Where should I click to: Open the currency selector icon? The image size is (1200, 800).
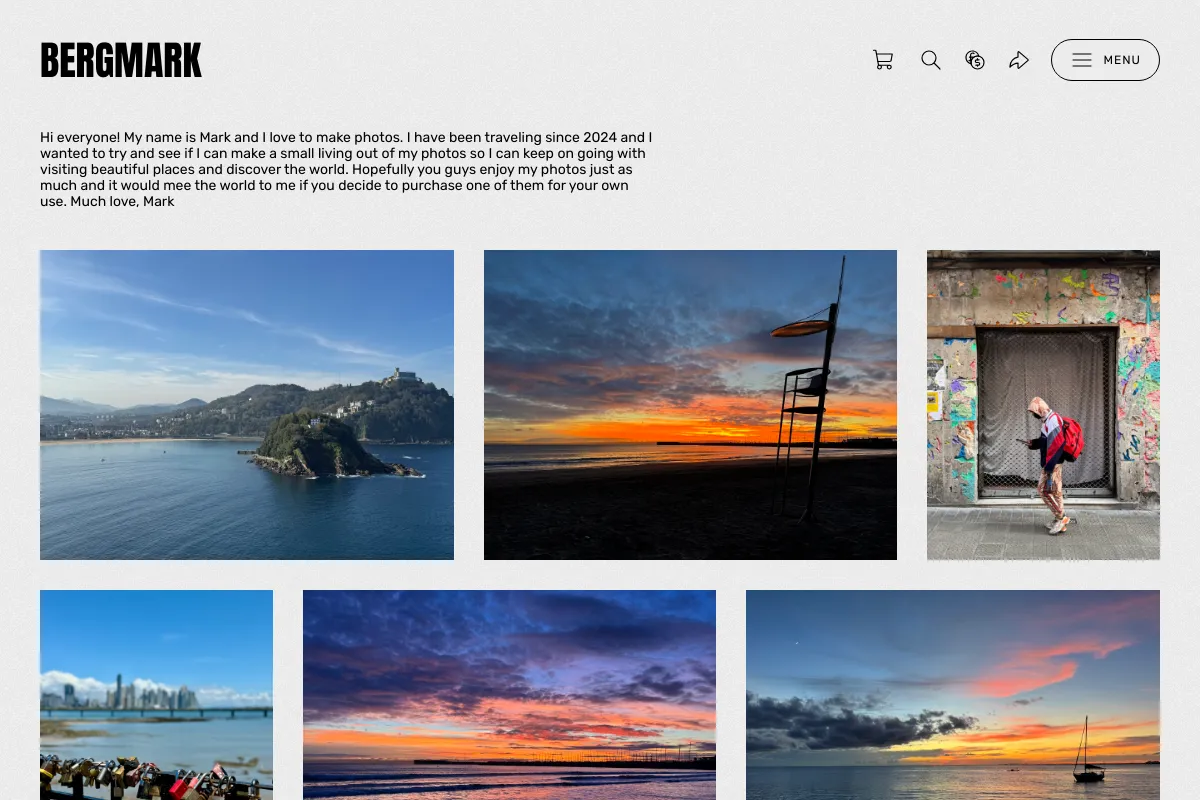(975, 60)
